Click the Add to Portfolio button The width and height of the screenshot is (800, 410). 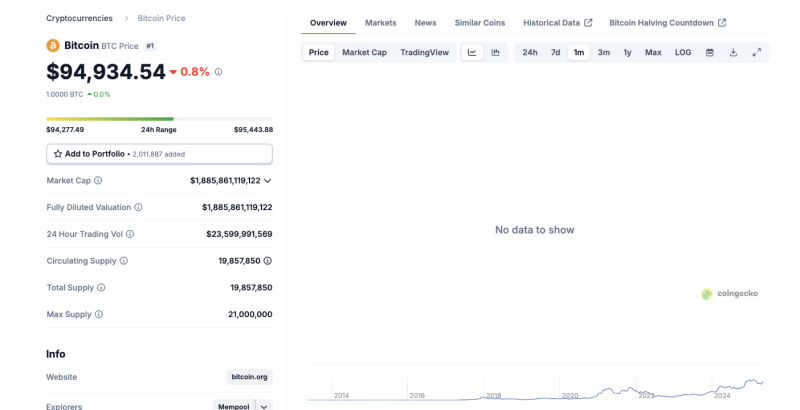pyautogui.click(x=159, y=154)
